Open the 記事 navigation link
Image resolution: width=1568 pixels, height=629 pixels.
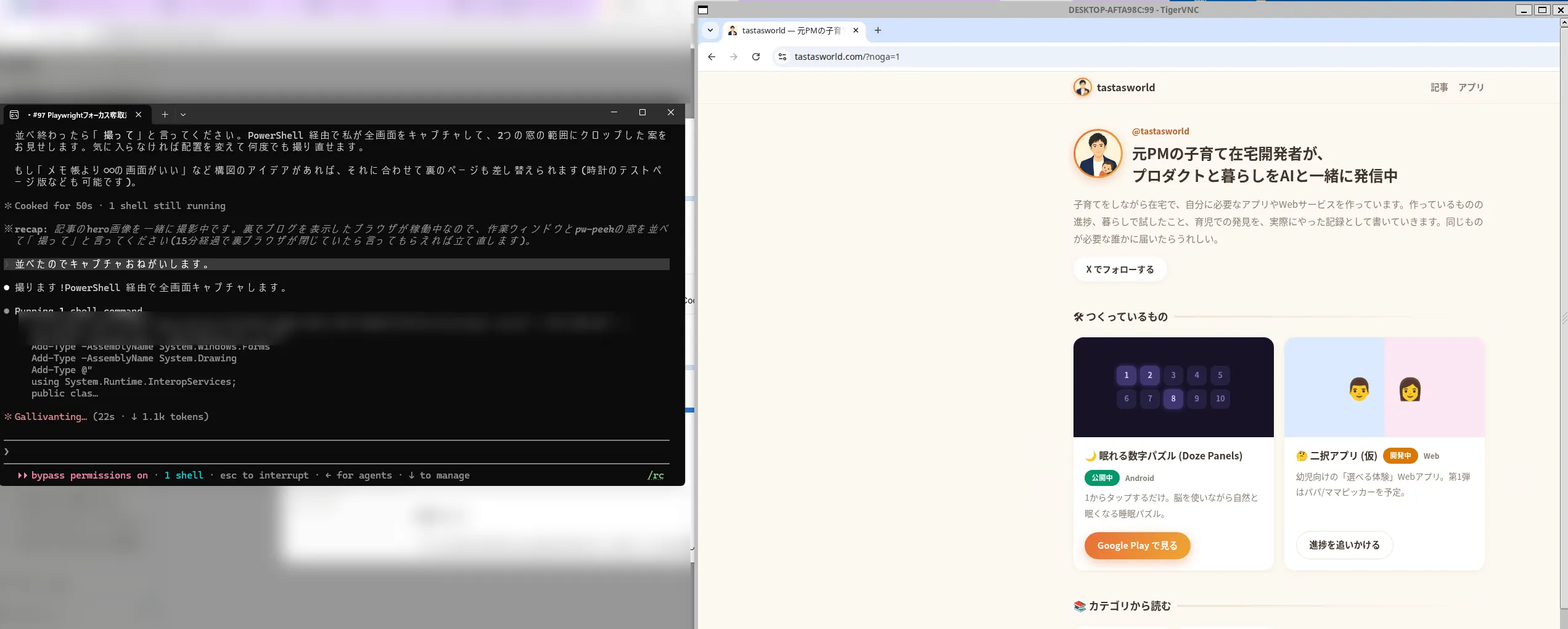1439,88
